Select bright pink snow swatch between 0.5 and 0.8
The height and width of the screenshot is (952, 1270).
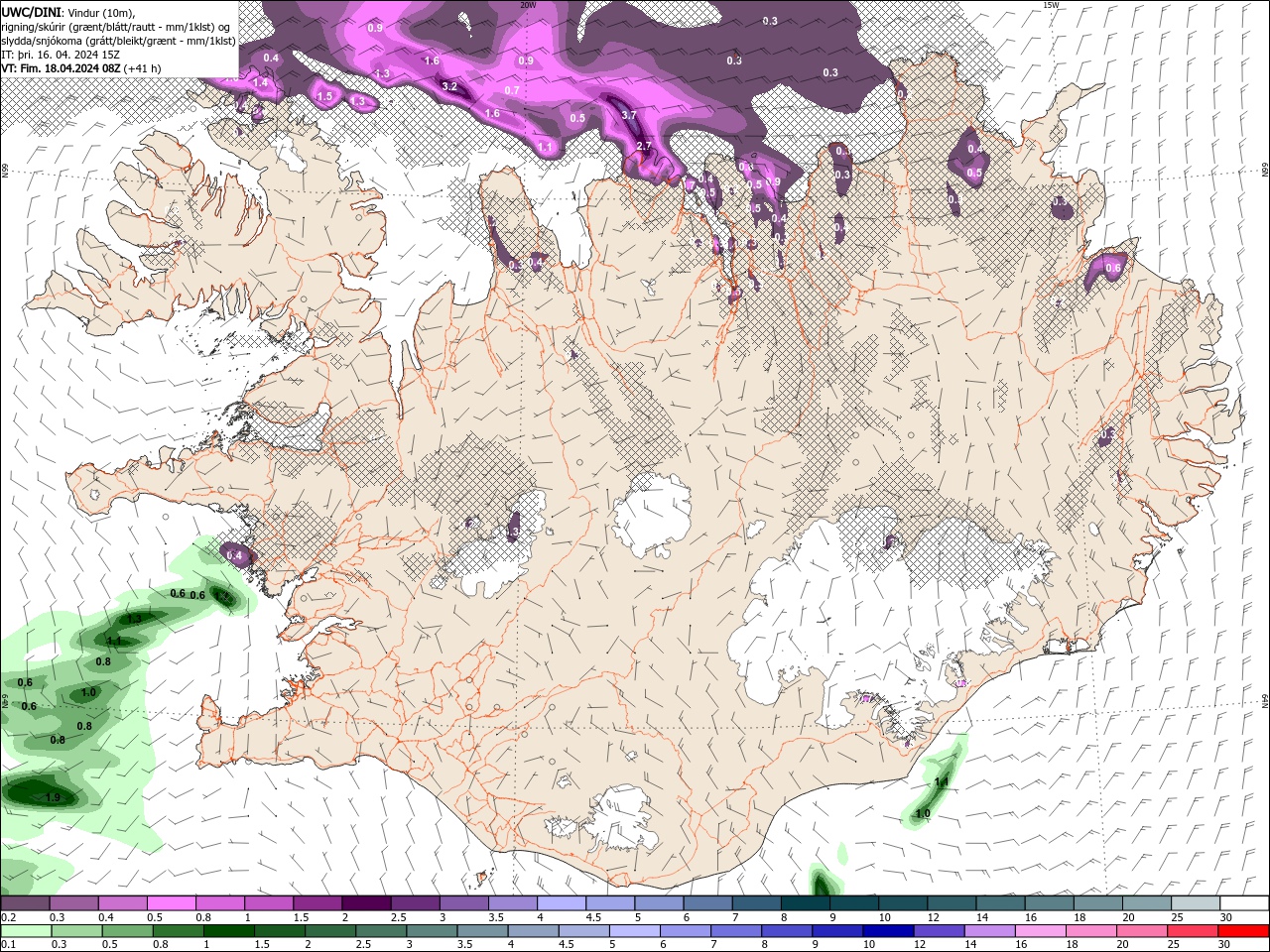171,903
